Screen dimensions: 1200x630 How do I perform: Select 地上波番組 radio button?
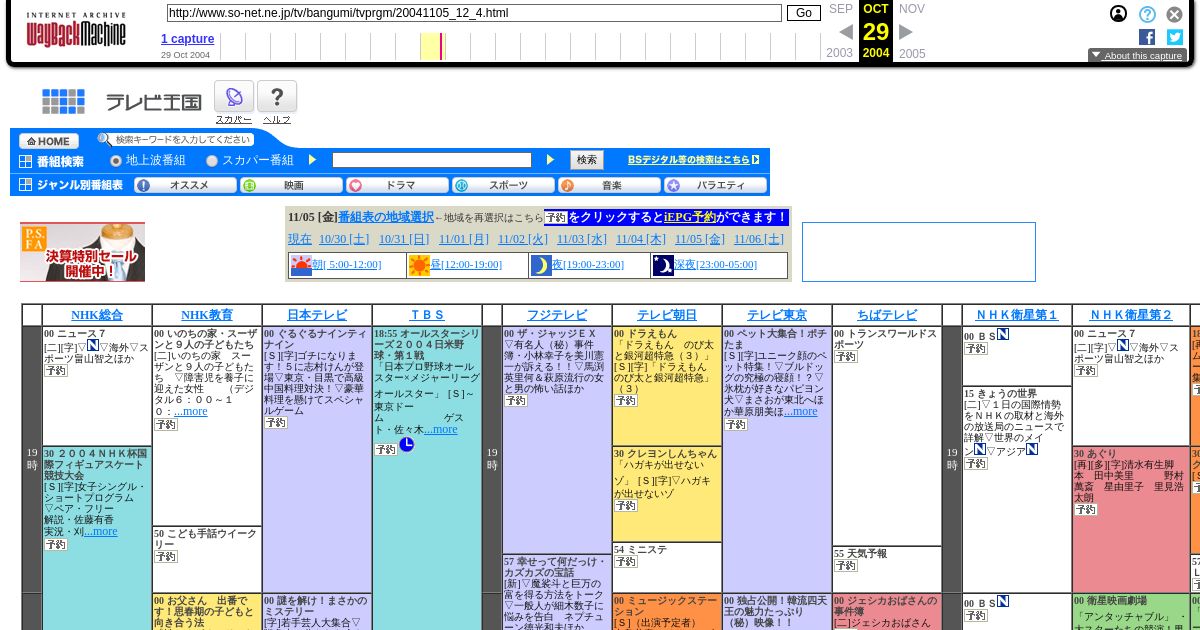[x=116, y=160]
